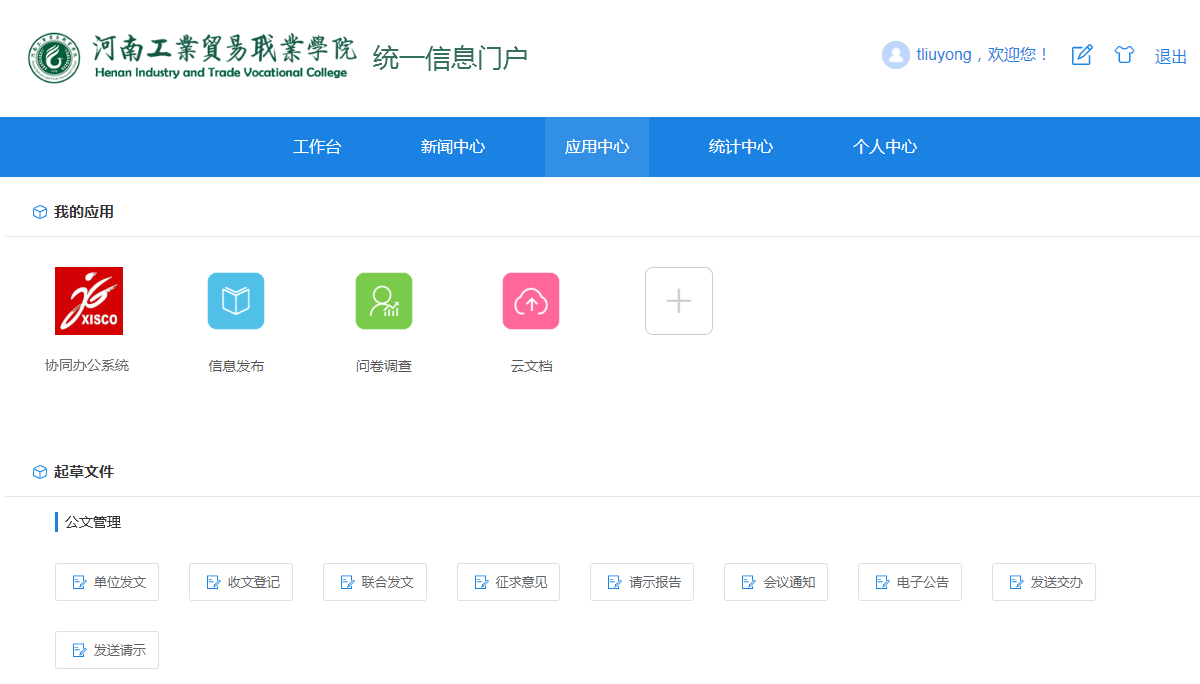Image resolution: width=1200 pixels, height=684 pixels.
Task: Click the shirt theme icon in header
Action: (1125, 55)
